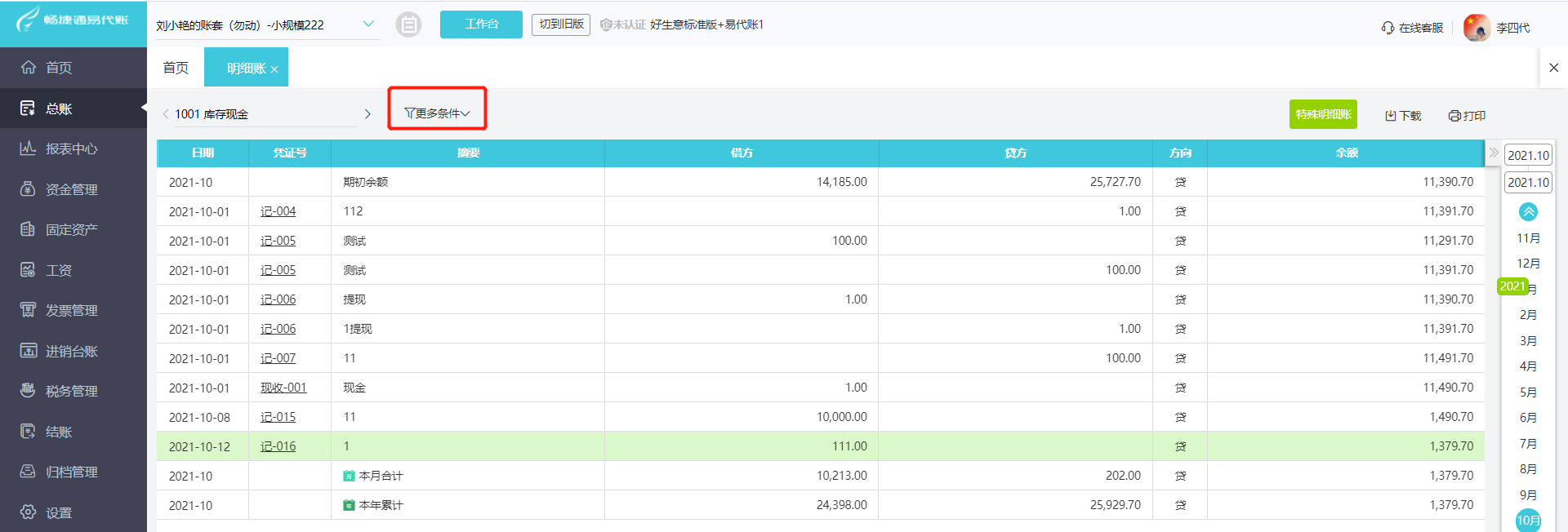
Task: Go to previous account with left chevron
Action: (166, 114)
